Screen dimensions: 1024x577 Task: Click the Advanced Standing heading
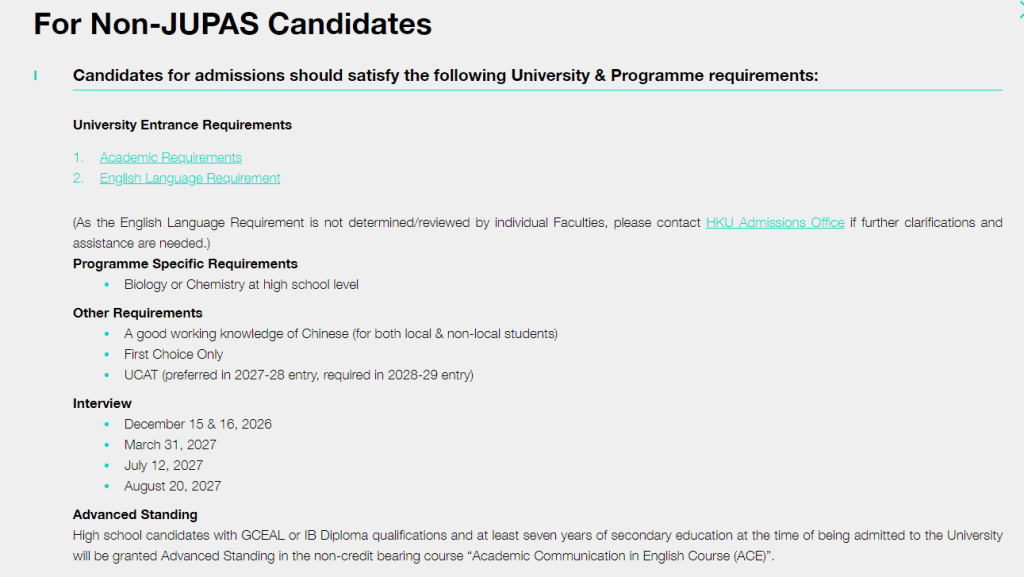coord(135,514)
